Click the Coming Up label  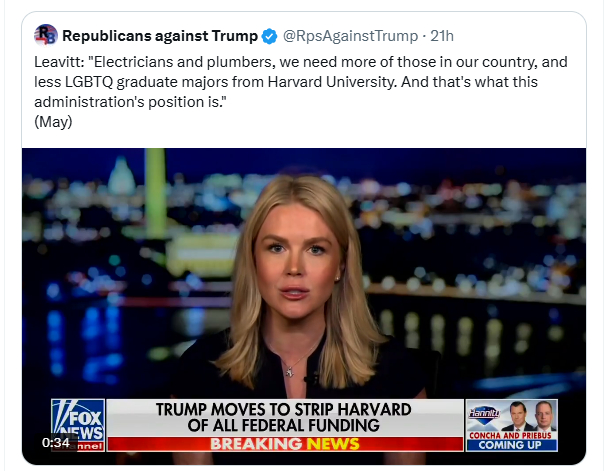[x=511, y=444]
